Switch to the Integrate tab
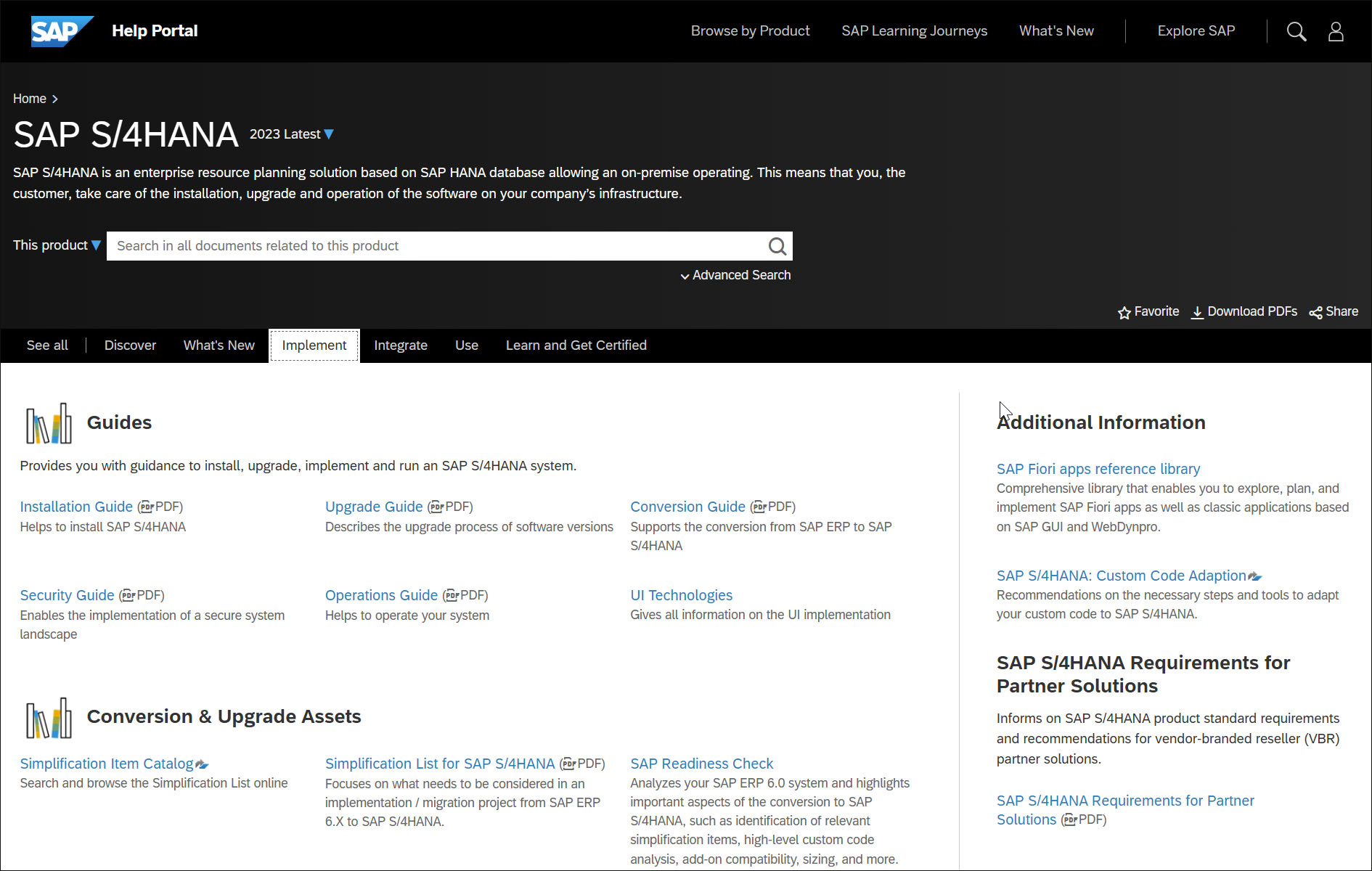 pos(401,345)
